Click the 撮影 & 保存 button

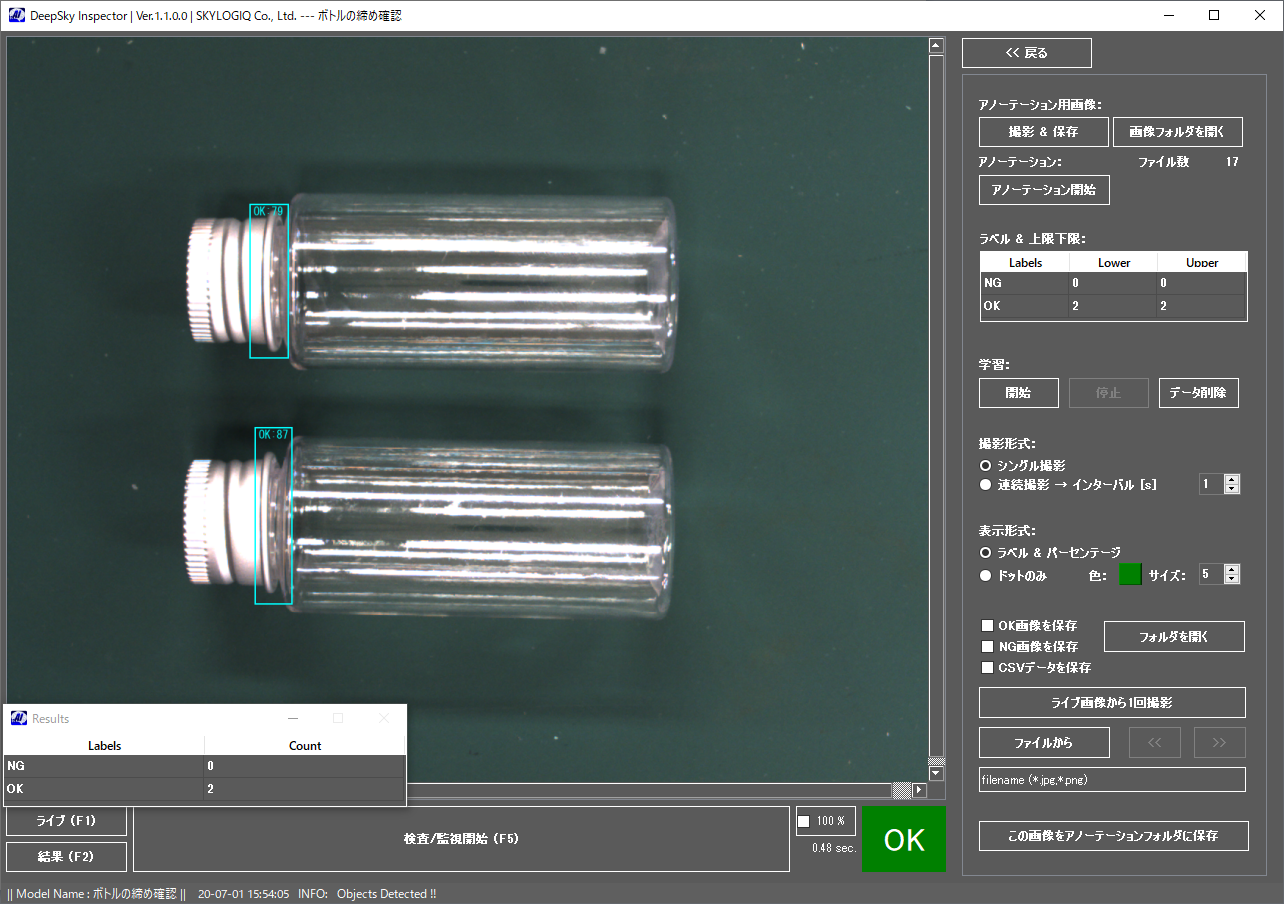1044,132
